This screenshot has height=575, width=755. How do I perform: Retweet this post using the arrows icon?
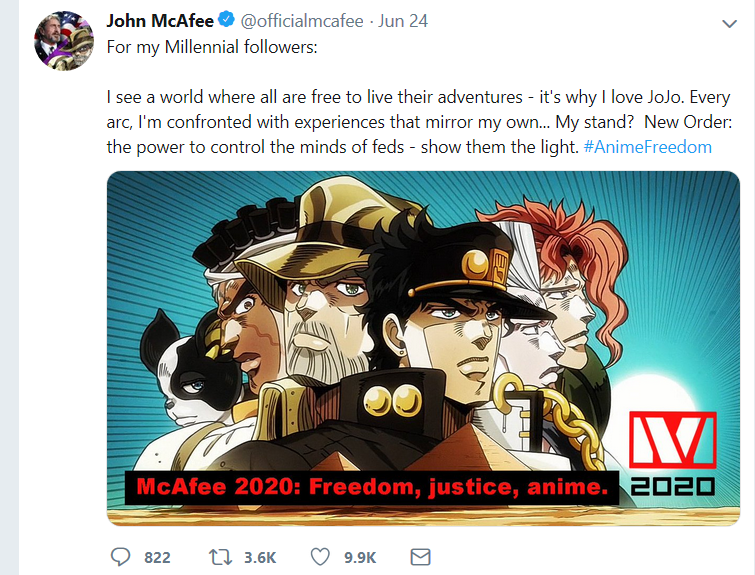click(x=220, y=557)
